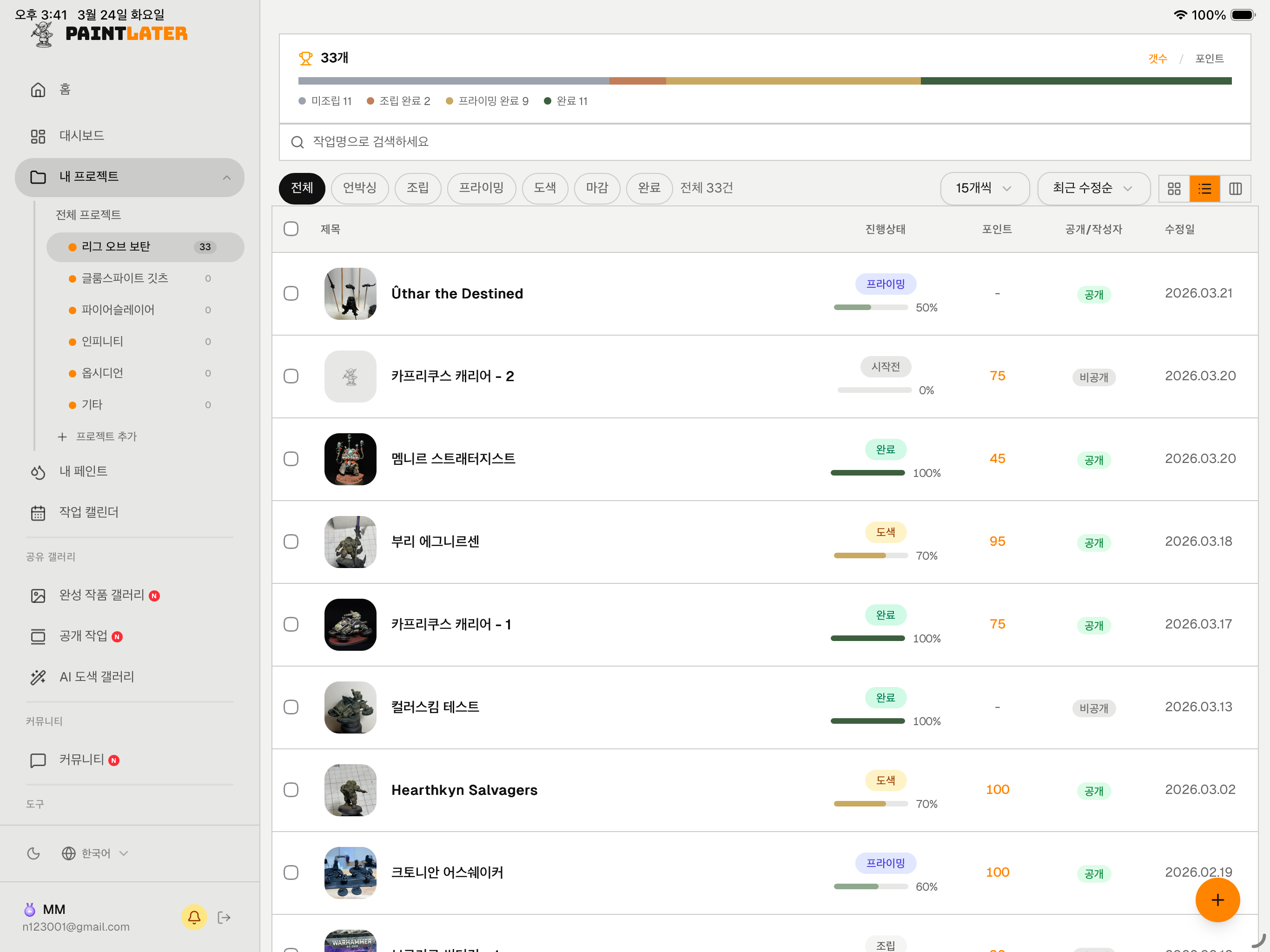Open notifications with the bell icon

[194, 917]
